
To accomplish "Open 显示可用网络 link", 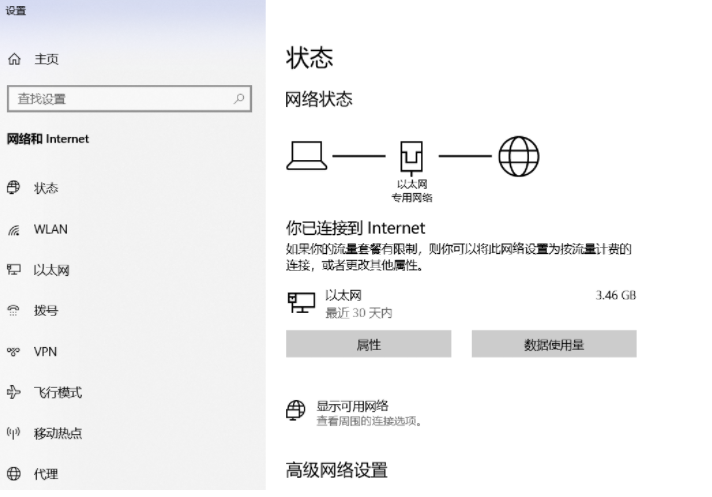I will 352,406.
